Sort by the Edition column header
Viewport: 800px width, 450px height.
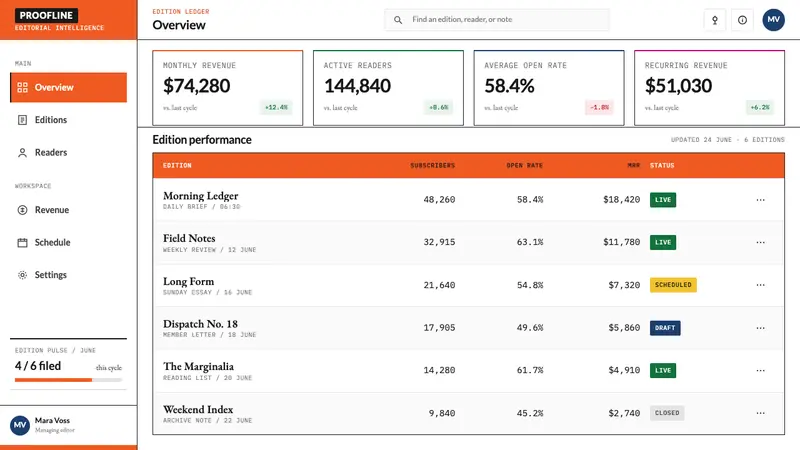tap(177, 166)
